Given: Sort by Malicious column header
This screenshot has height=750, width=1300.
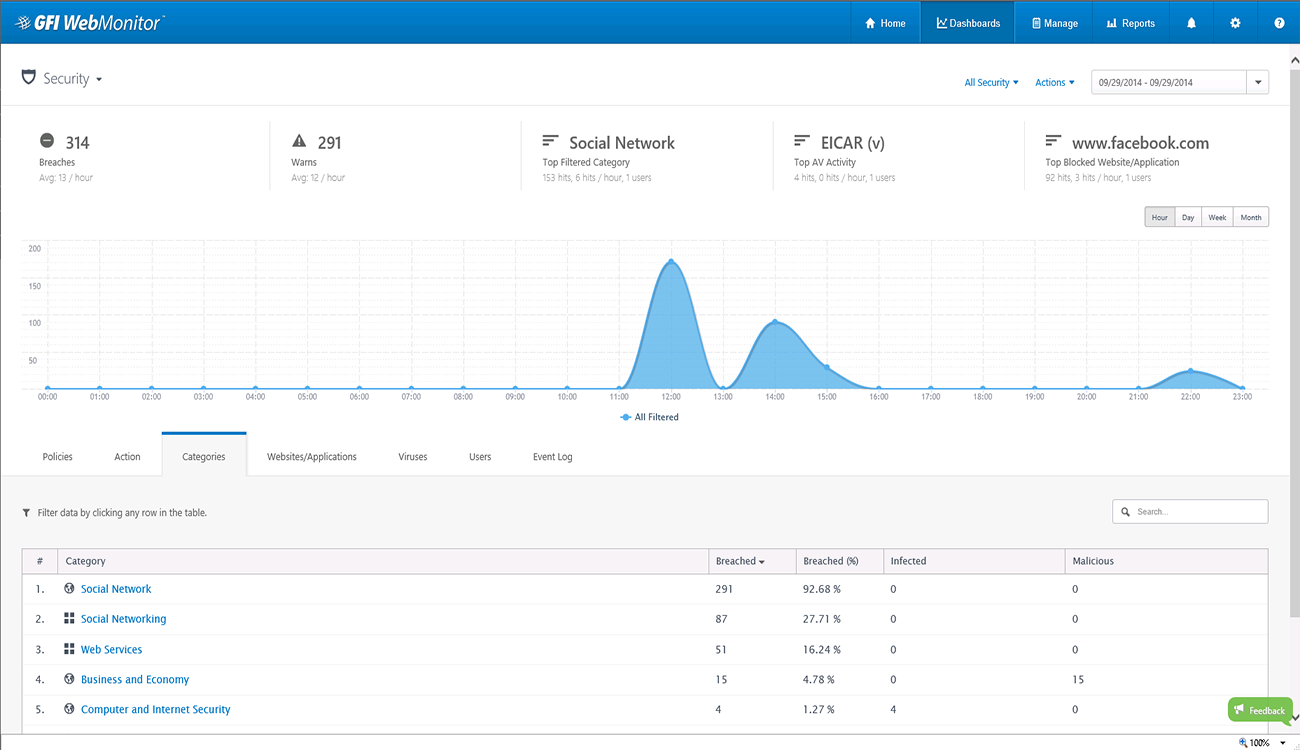Looking at the screenshot, I should [x=1165, y=561].
